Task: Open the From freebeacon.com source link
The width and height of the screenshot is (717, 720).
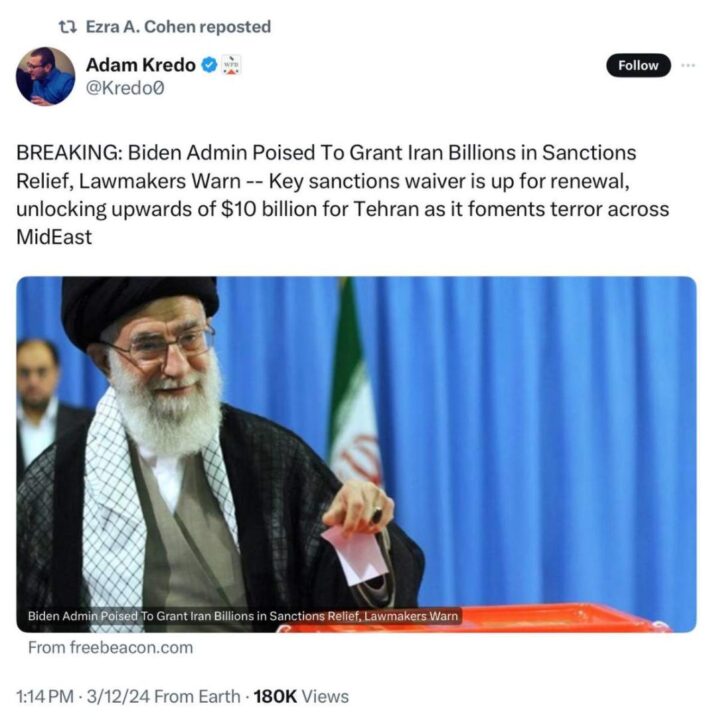Action: pyautogui.click(x=110, y=647)
